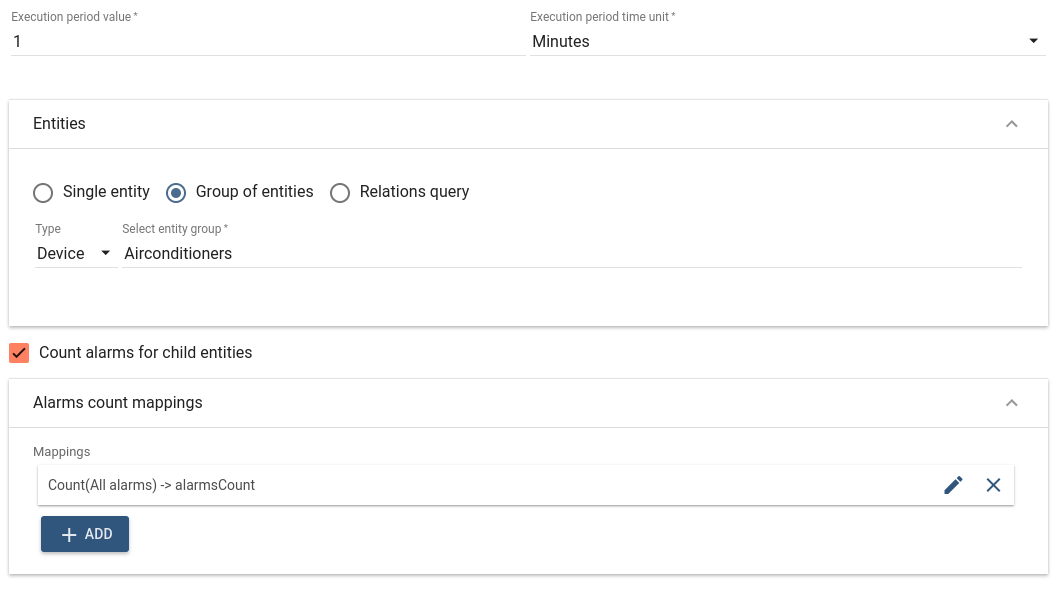Open Minutes time unit dropdown arrow
Image resolution: width=1057 pixels, height=596 pixels.
click(1033, 41)
